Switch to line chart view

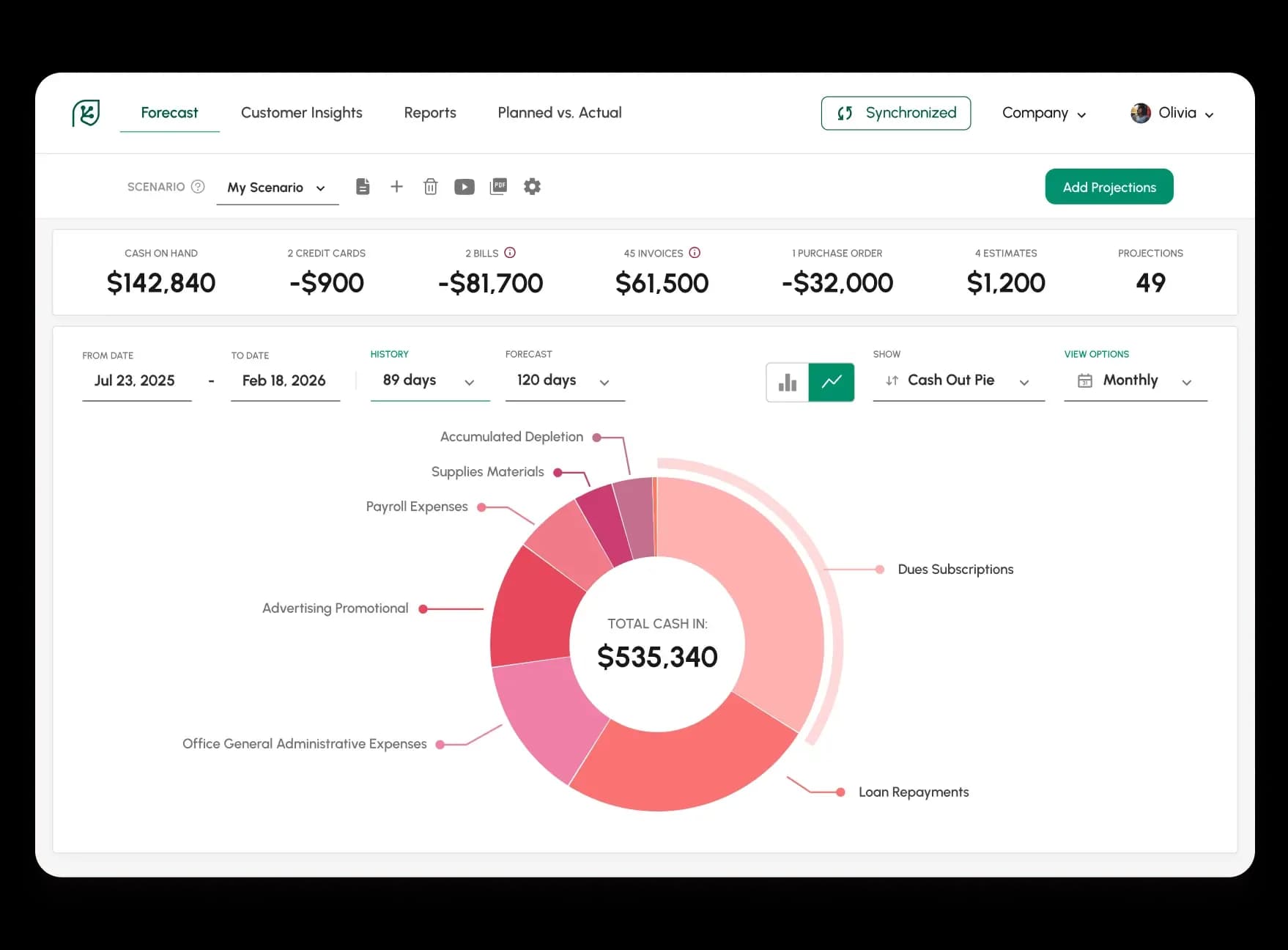pyautogui.click(x=832, y=382)
